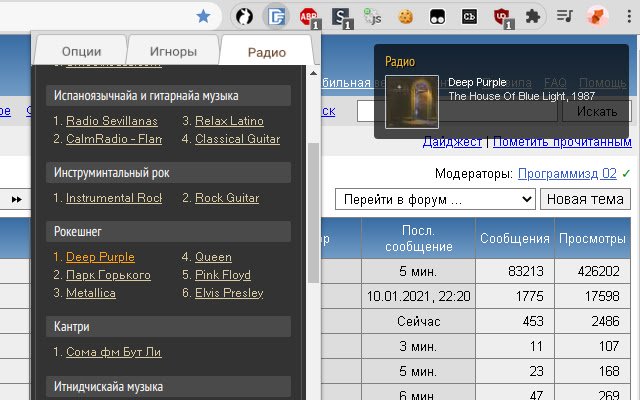Click the Инструминтальный рок category header

168,173
